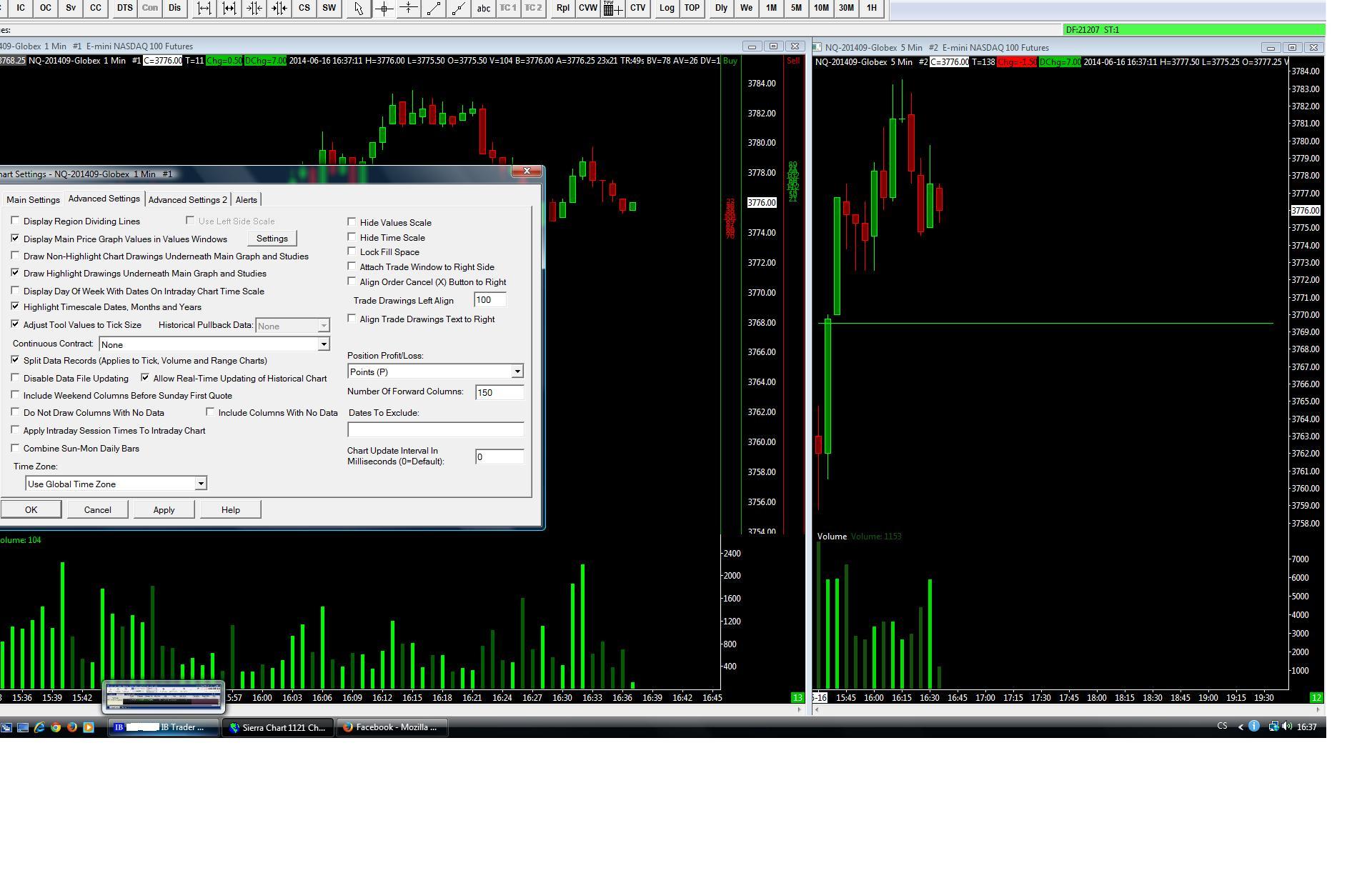
Task: Click the volume speaker tray icon
Action: (x=1287, y=727)
